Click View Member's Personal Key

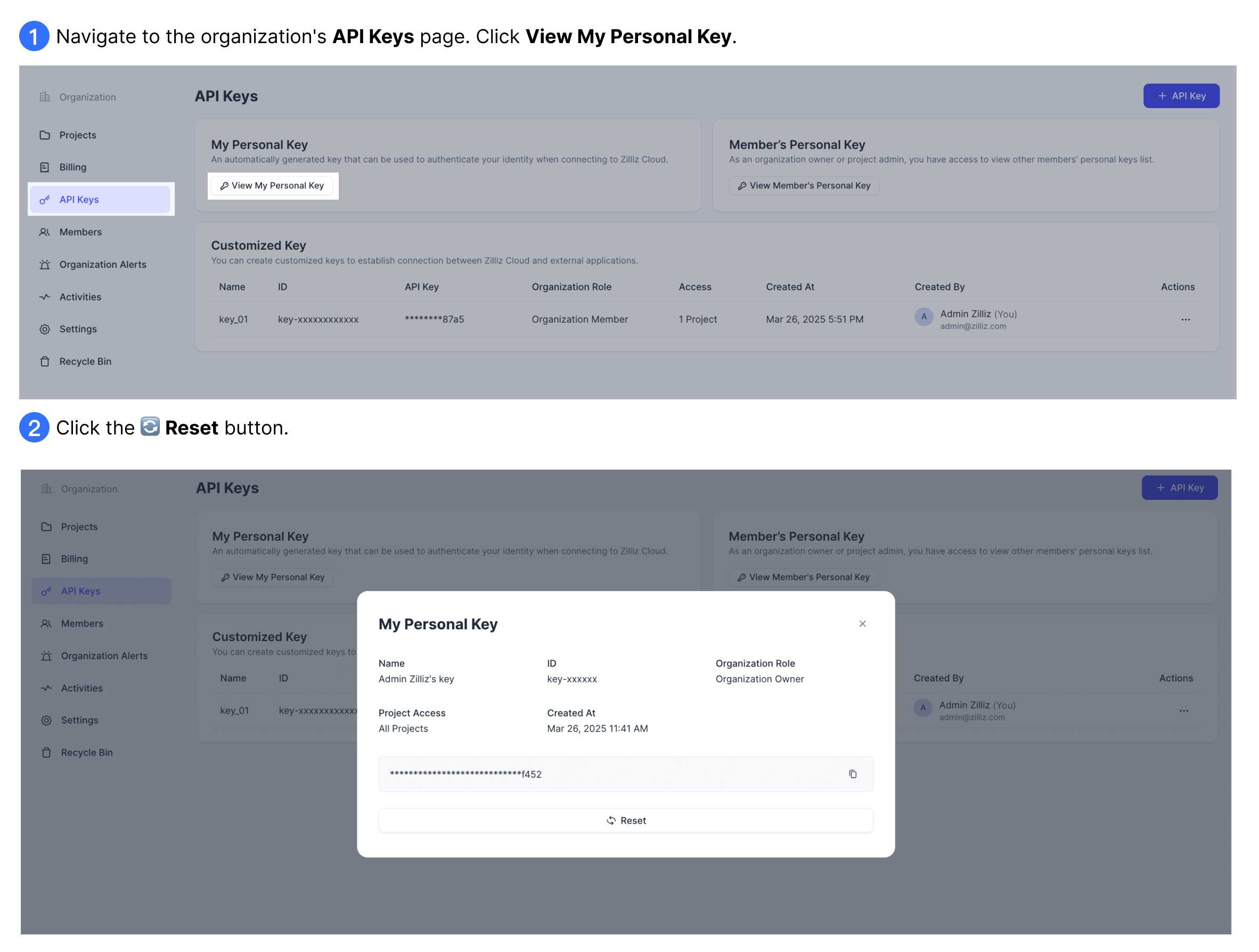point(804,185)
